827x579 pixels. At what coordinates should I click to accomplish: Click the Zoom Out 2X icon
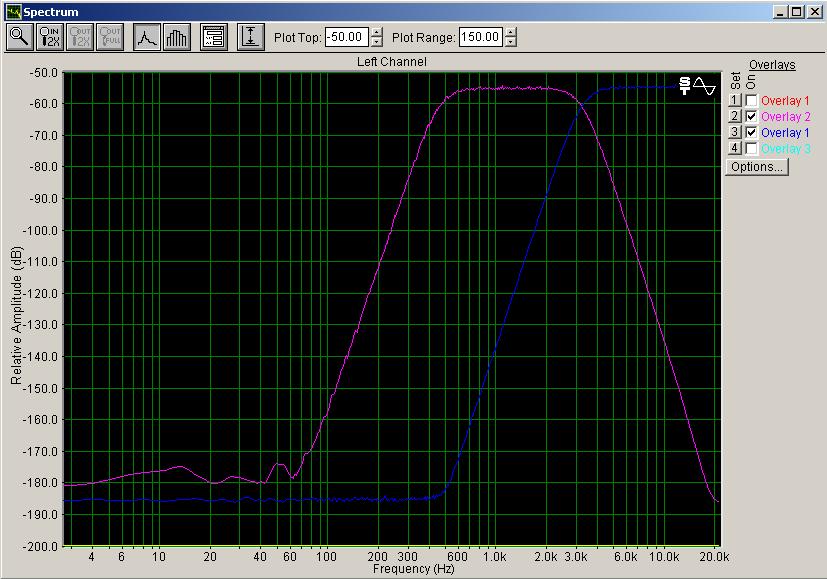(80, 37)
